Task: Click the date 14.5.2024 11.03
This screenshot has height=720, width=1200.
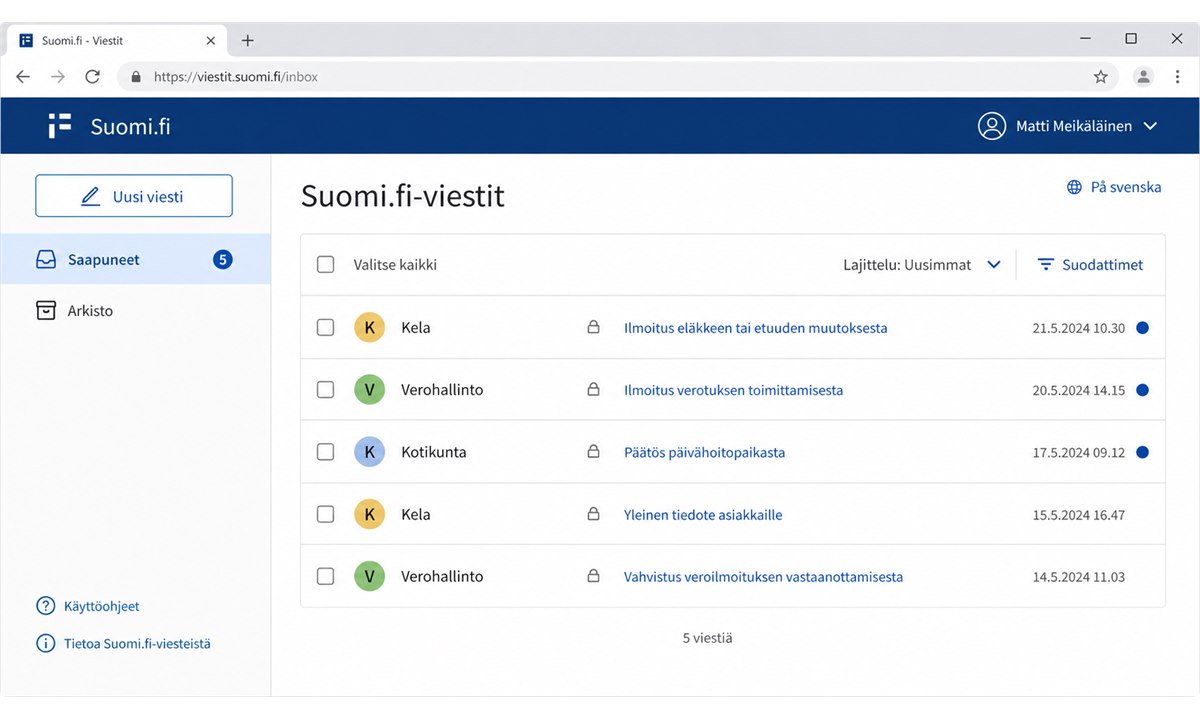Action: [x=1079, y=577]
